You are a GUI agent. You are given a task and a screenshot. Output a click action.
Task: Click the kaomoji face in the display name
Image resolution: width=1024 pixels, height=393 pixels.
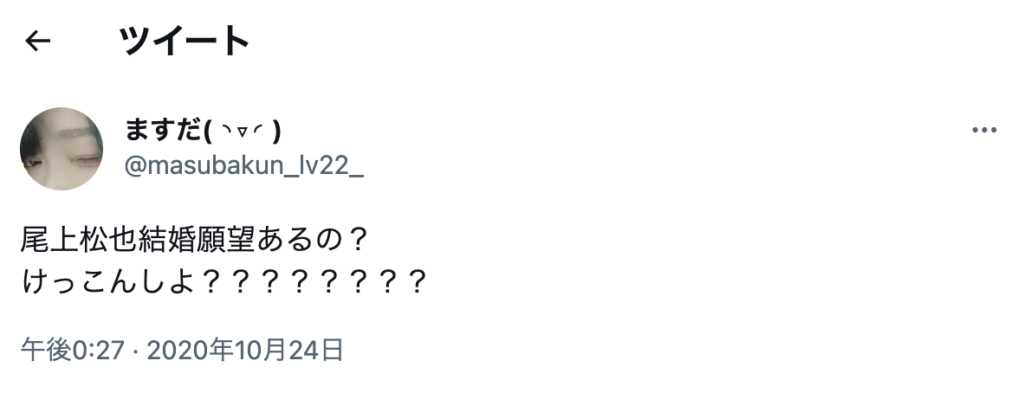(242, 131)
